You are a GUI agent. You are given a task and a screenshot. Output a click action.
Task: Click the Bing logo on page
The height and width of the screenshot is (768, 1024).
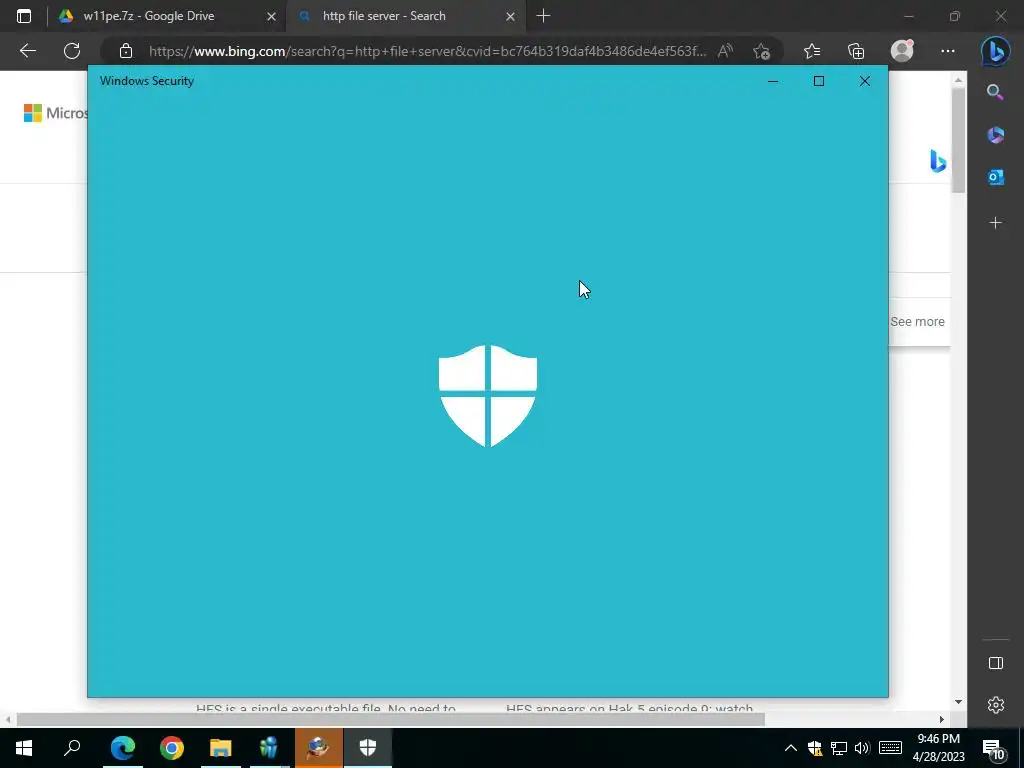[x=938, y=161]
